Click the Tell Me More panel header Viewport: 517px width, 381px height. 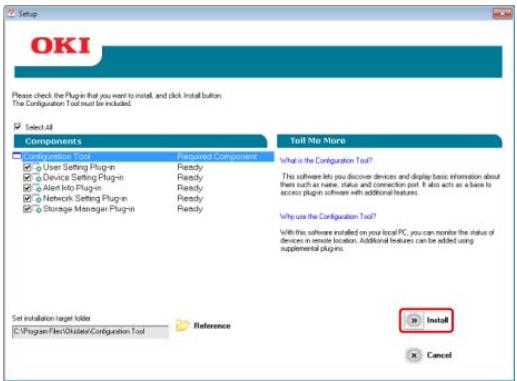coord(389,141)
